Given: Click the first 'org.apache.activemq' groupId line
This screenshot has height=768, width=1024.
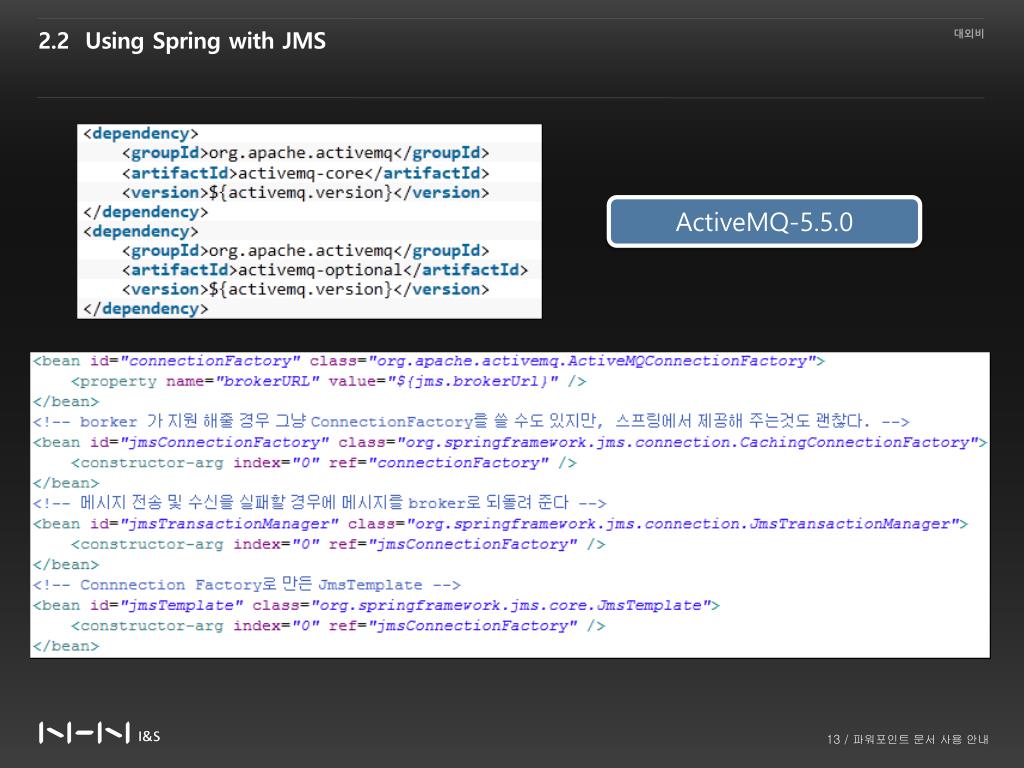Looking at the screenshot, I should tap(305, 153).
